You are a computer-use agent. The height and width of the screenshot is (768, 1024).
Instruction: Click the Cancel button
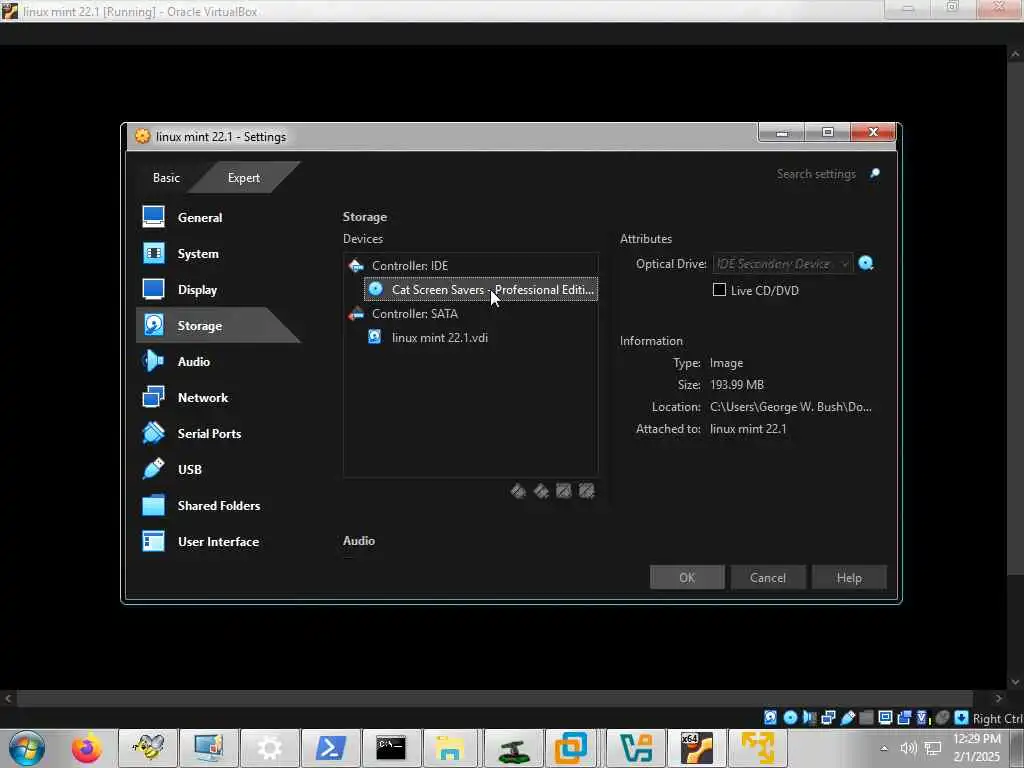click(x=768, y=577)
